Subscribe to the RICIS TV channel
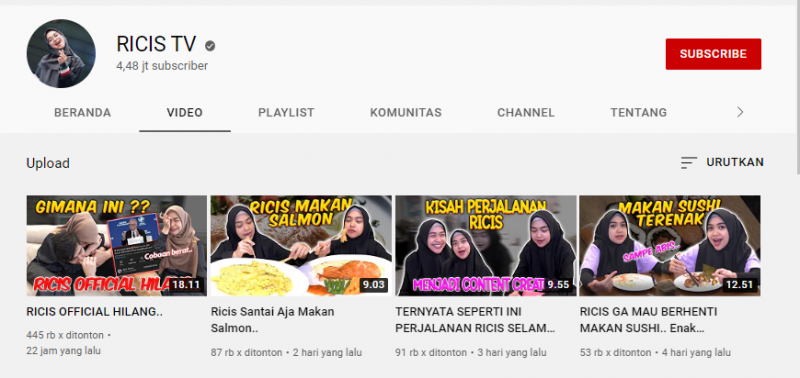Viewport: 800px width, 378px height. (x=713, y=54)
